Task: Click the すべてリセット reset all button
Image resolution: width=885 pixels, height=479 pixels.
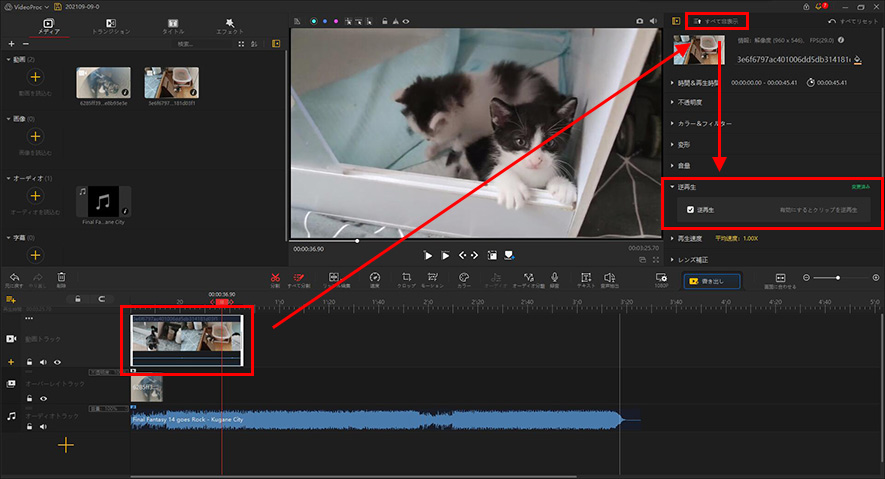Action: [852, 21]
